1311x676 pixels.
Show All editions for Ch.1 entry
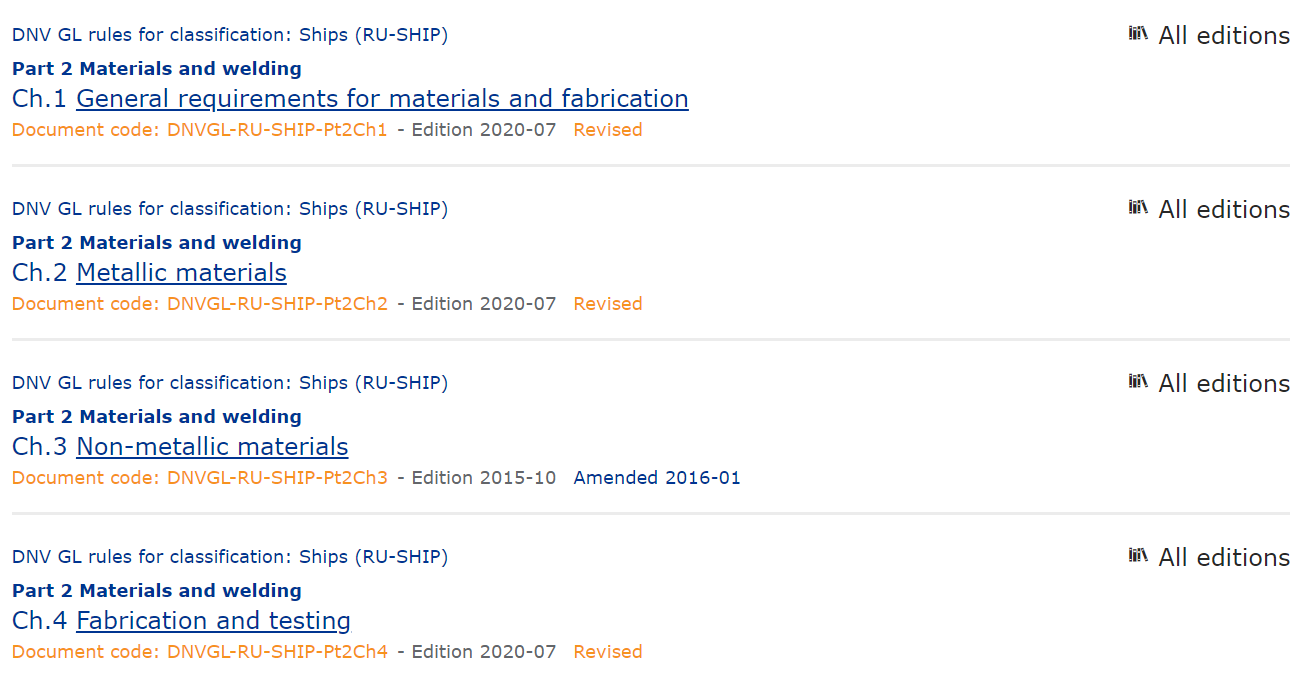1224,36
